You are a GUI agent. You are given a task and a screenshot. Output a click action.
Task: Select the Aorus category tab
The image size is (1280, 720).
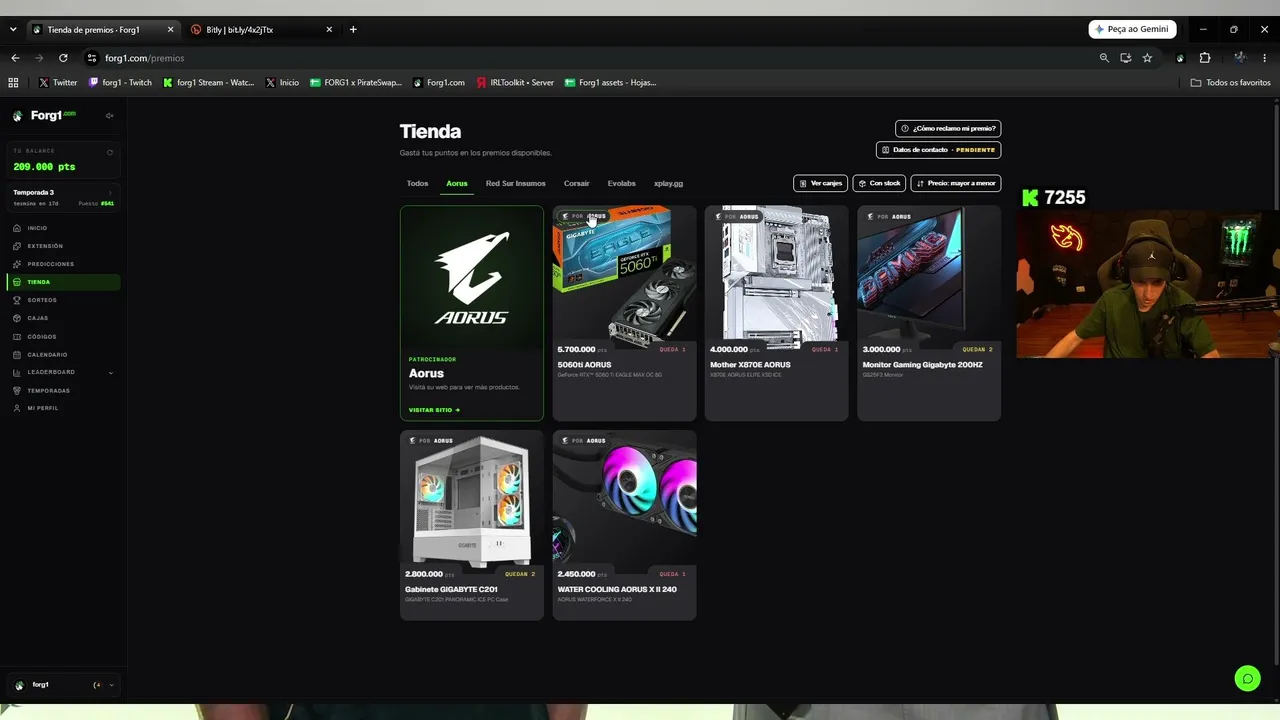coord(457,184)
